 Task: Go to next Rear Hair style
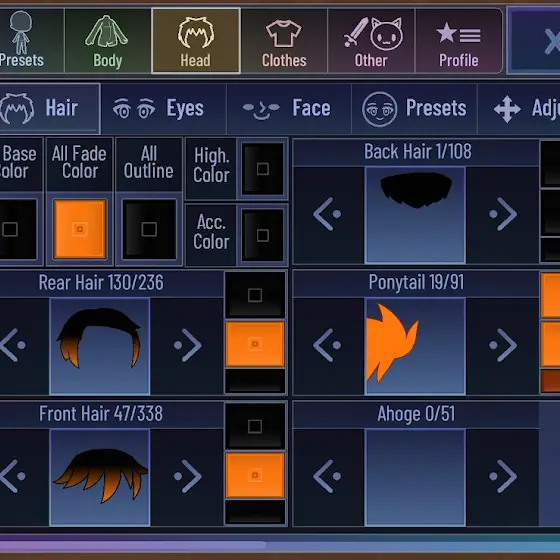click(x=187, y=345)
